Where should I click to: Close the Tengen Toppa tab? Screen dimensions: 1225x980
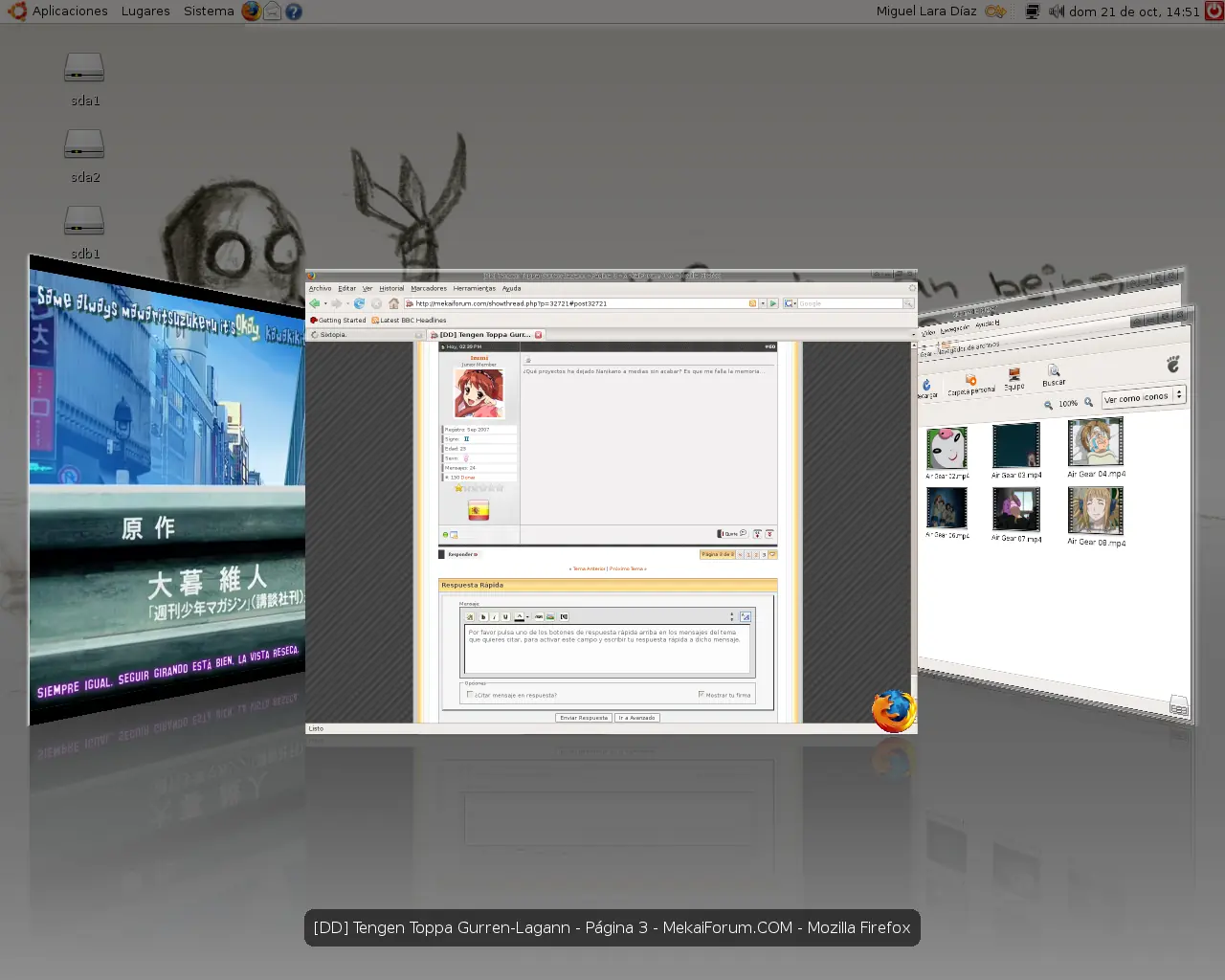click(x=539, y=335)
